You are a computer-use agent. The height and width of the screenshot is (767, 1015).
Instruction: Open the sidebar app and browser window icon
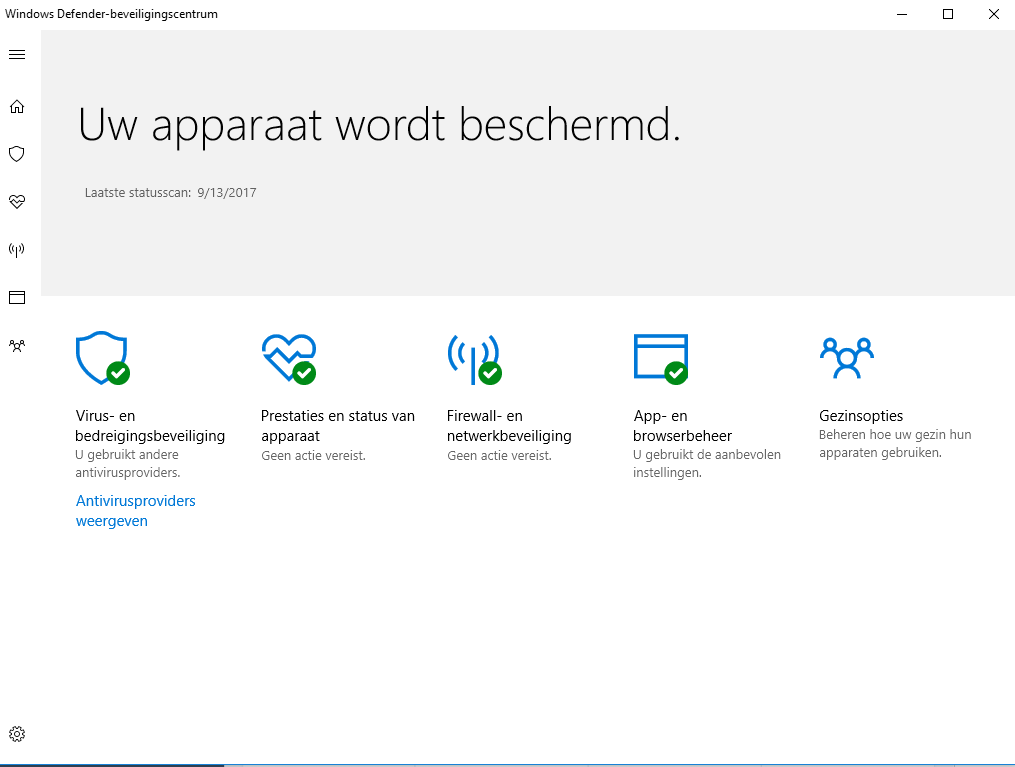[17, 297]
